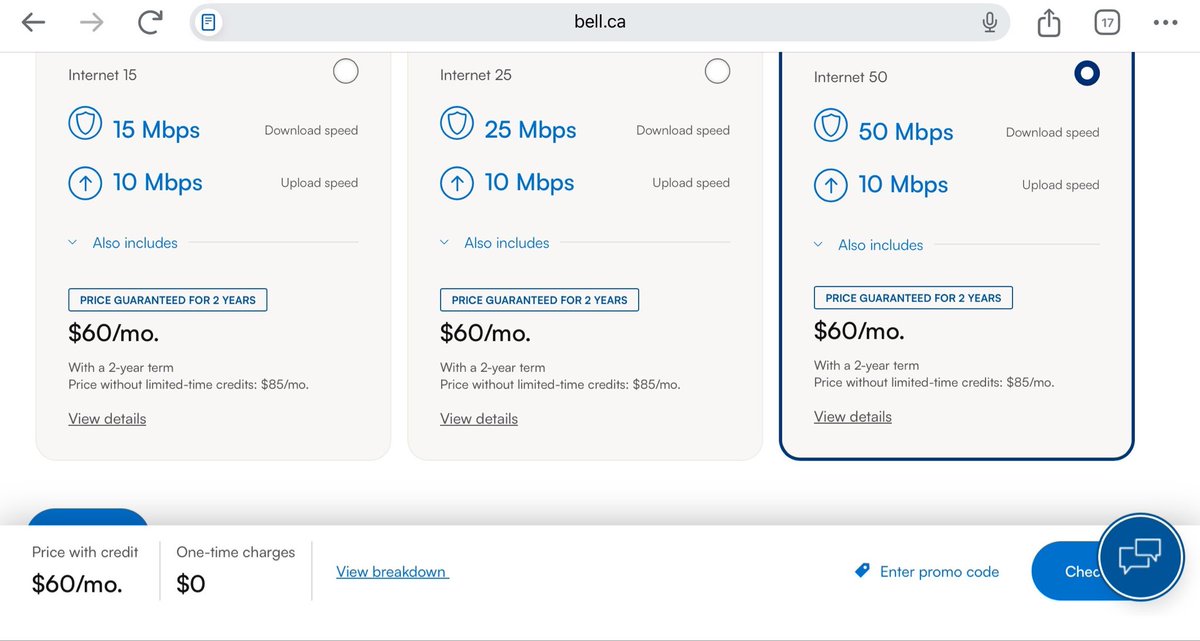The image size is (1200, 641).
Task: Reload the bell.ca page
Action: tap(150, 22)
